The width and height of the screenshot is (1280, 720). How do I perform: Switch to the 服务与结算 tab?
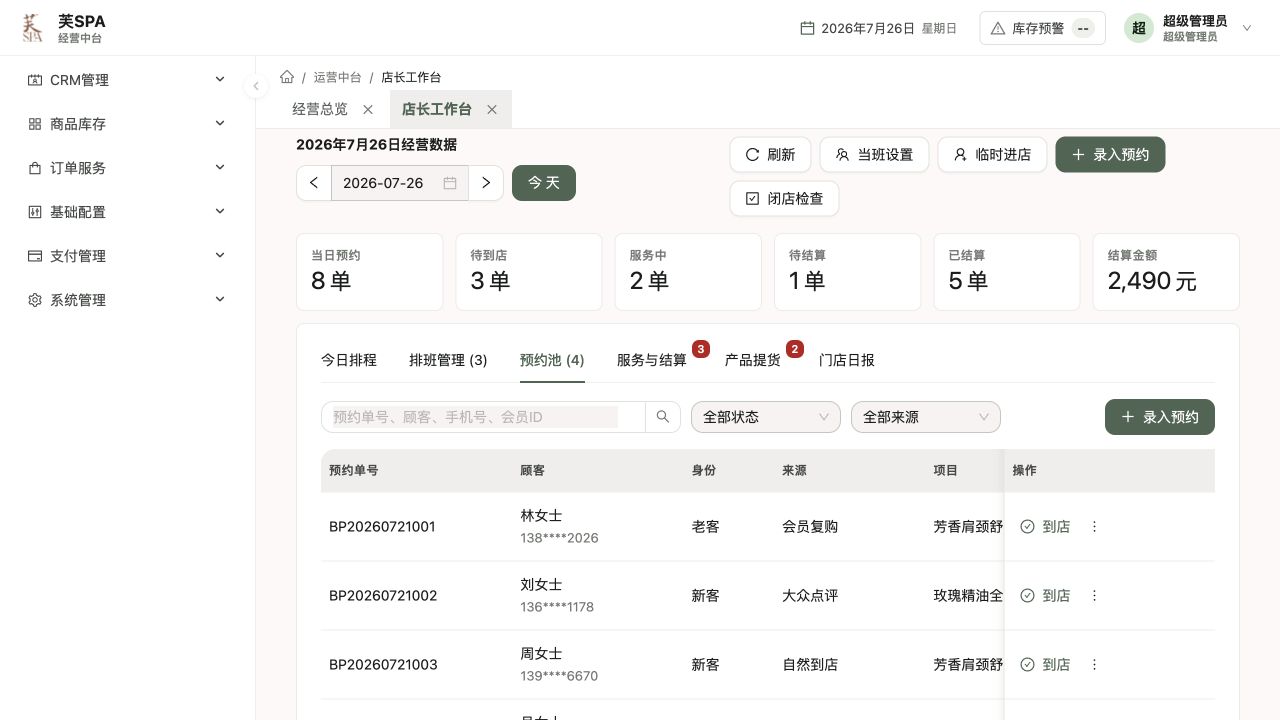tap(652, 360)
